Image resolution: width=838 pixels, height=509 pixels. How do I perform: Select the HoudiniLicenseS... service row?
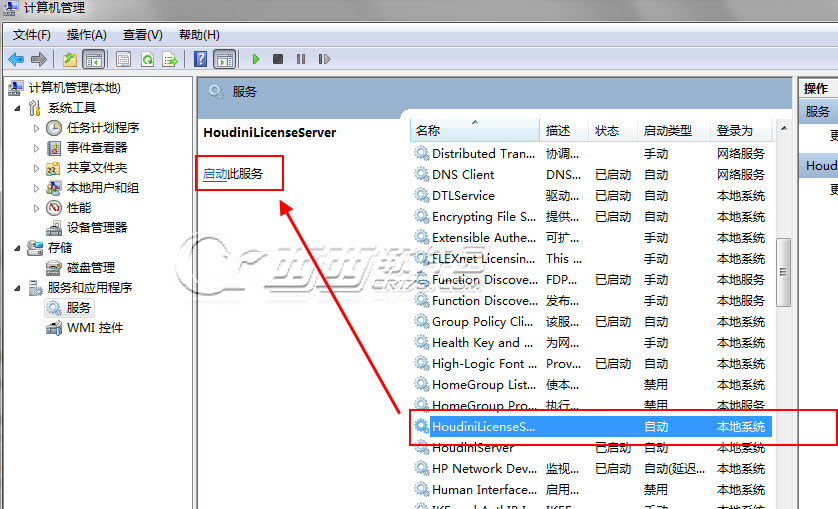[x=592, y=427]
